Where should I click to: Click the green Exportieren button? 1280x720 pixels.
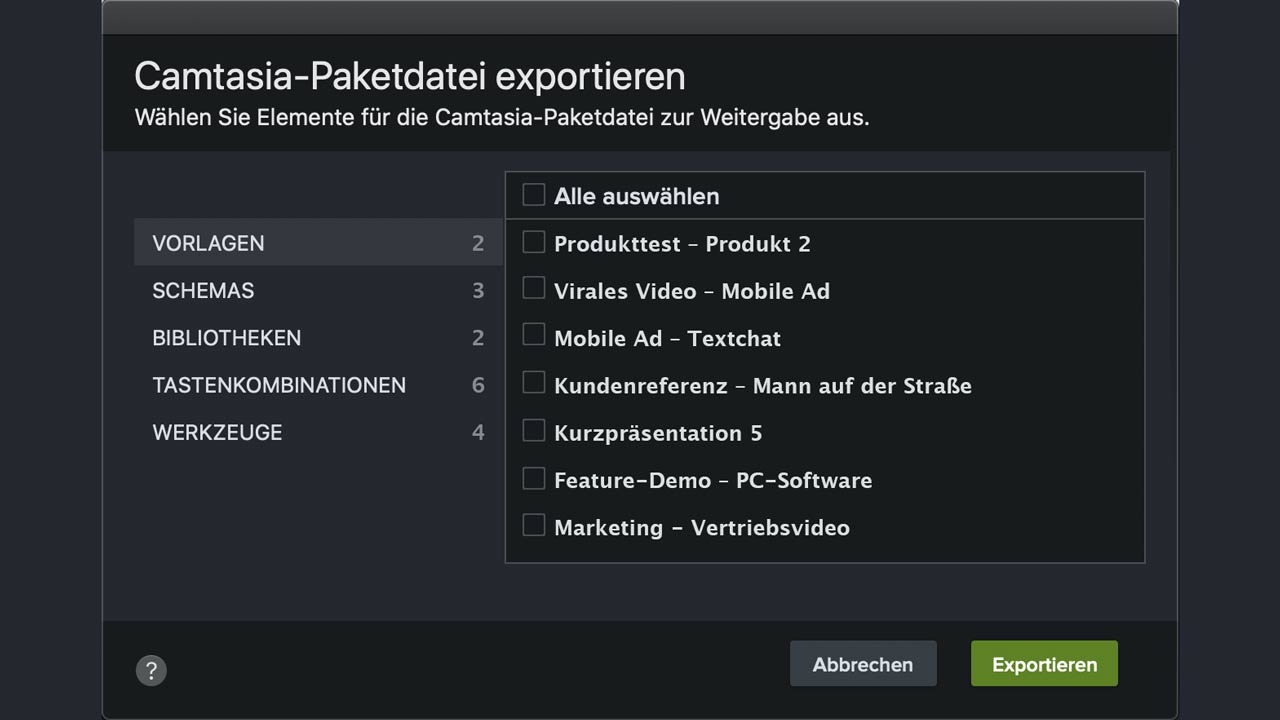(x=1044, y=664)
